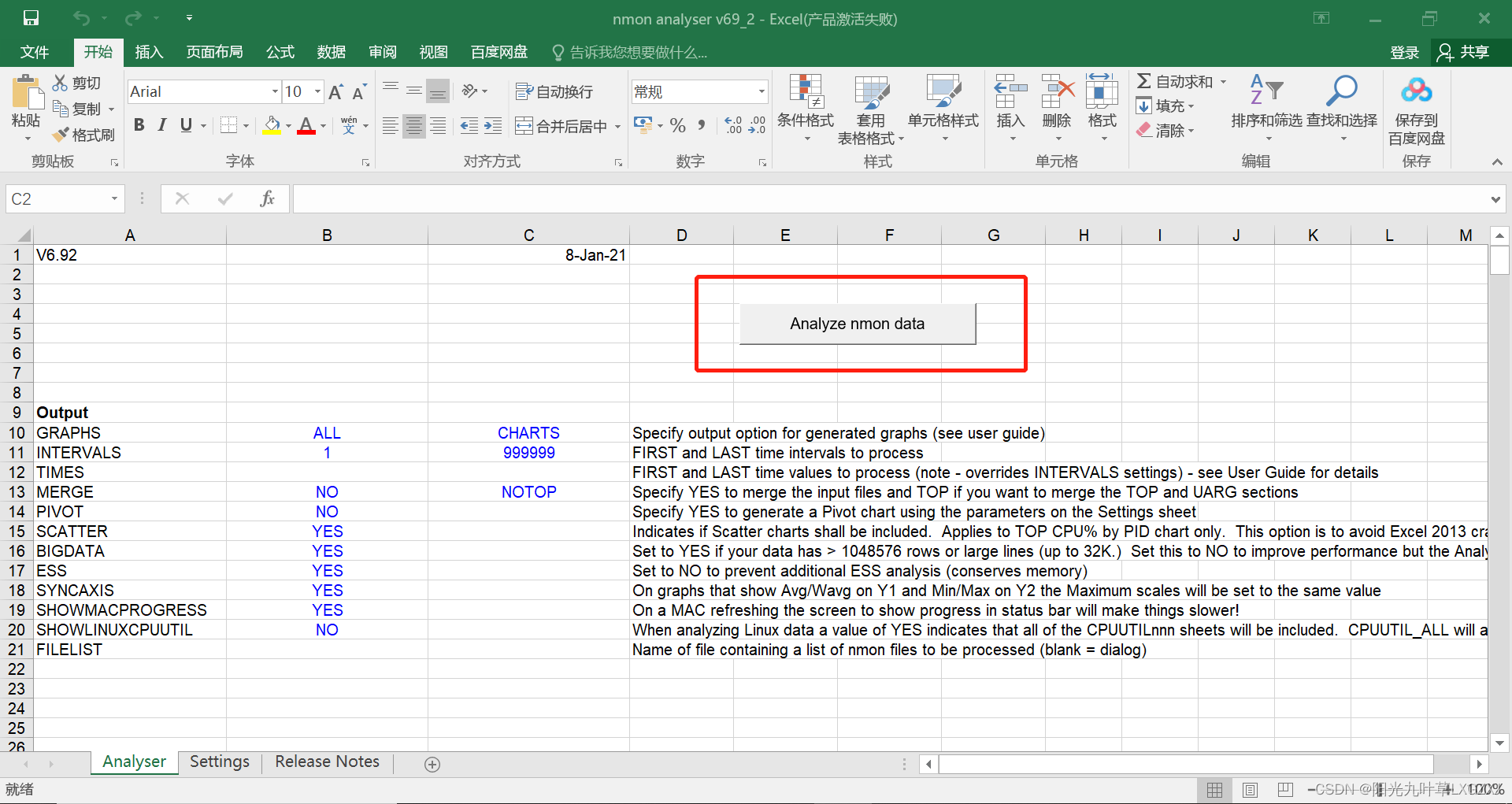Click the Paste clipboard icon

pyautogui.click(x=27, y=93)
